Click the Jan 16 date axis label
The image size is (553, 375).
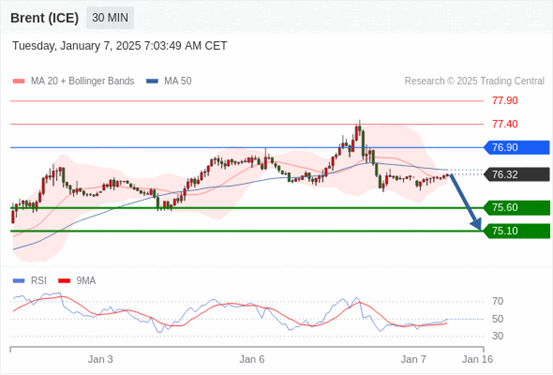pos(478,359)
